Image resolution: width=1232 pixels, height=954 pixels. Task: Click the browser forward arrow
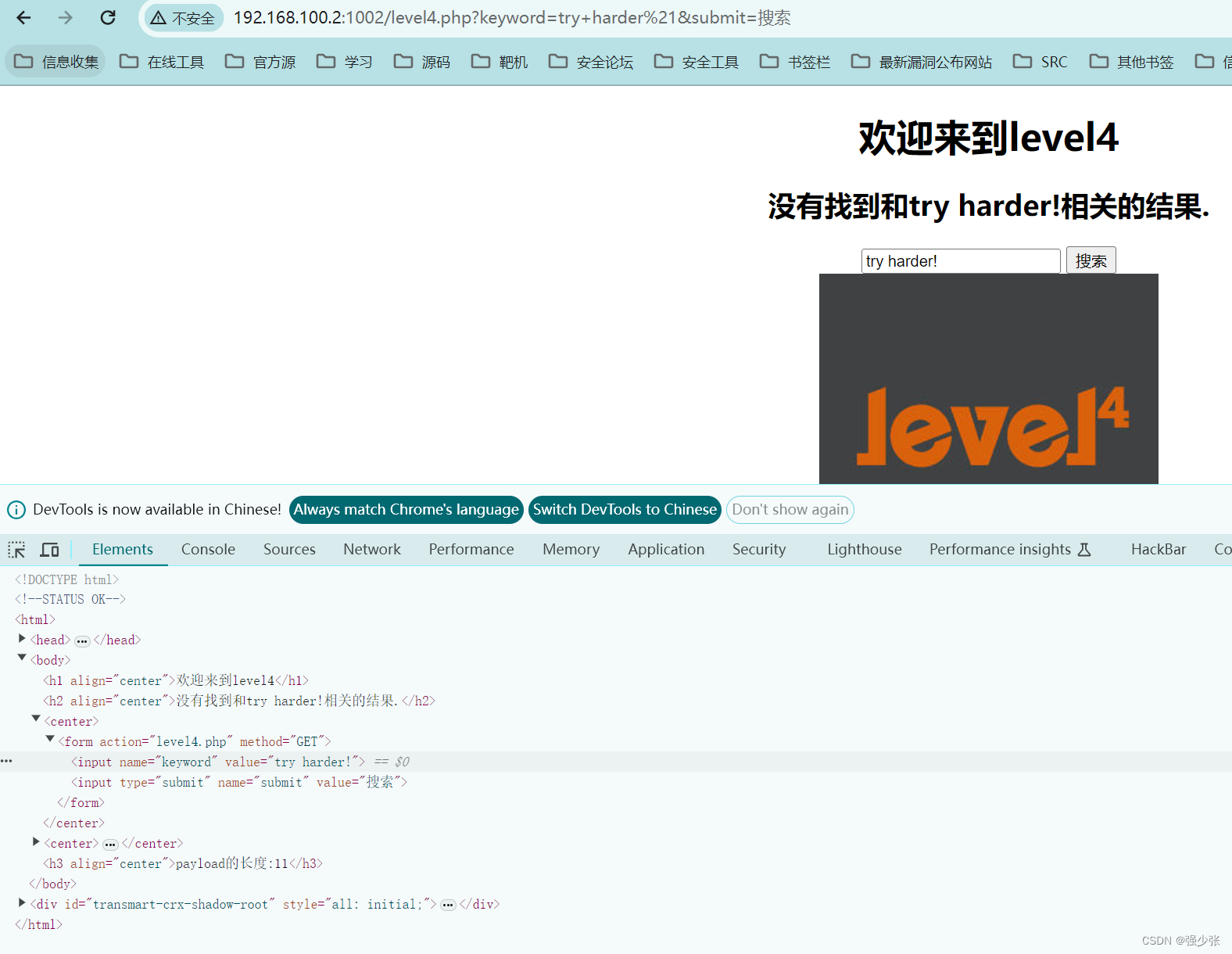point(66,18)
